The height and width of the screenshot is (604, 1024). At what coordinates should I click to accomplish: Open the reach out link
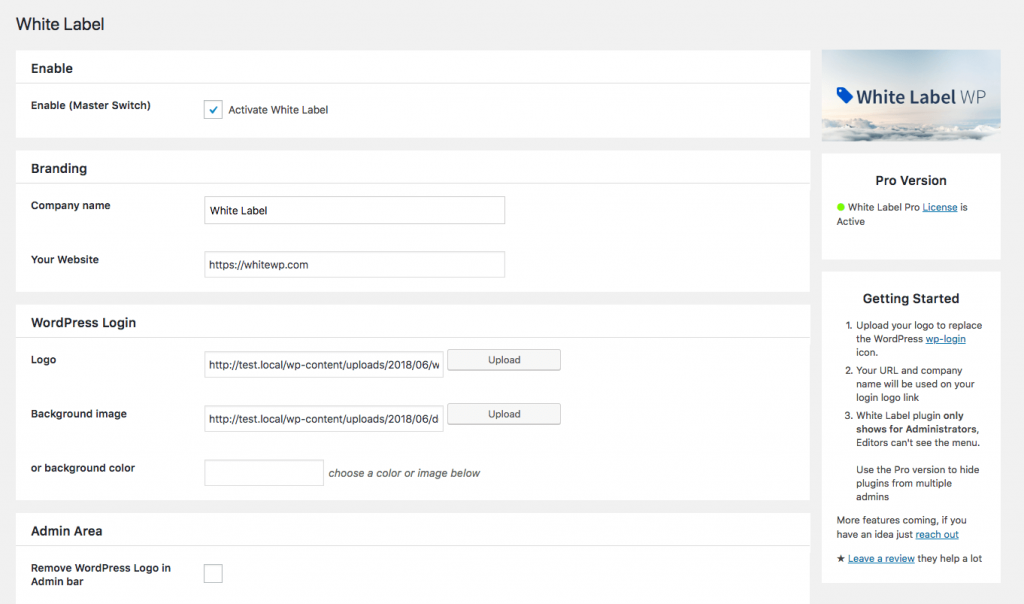coord(936,534)
